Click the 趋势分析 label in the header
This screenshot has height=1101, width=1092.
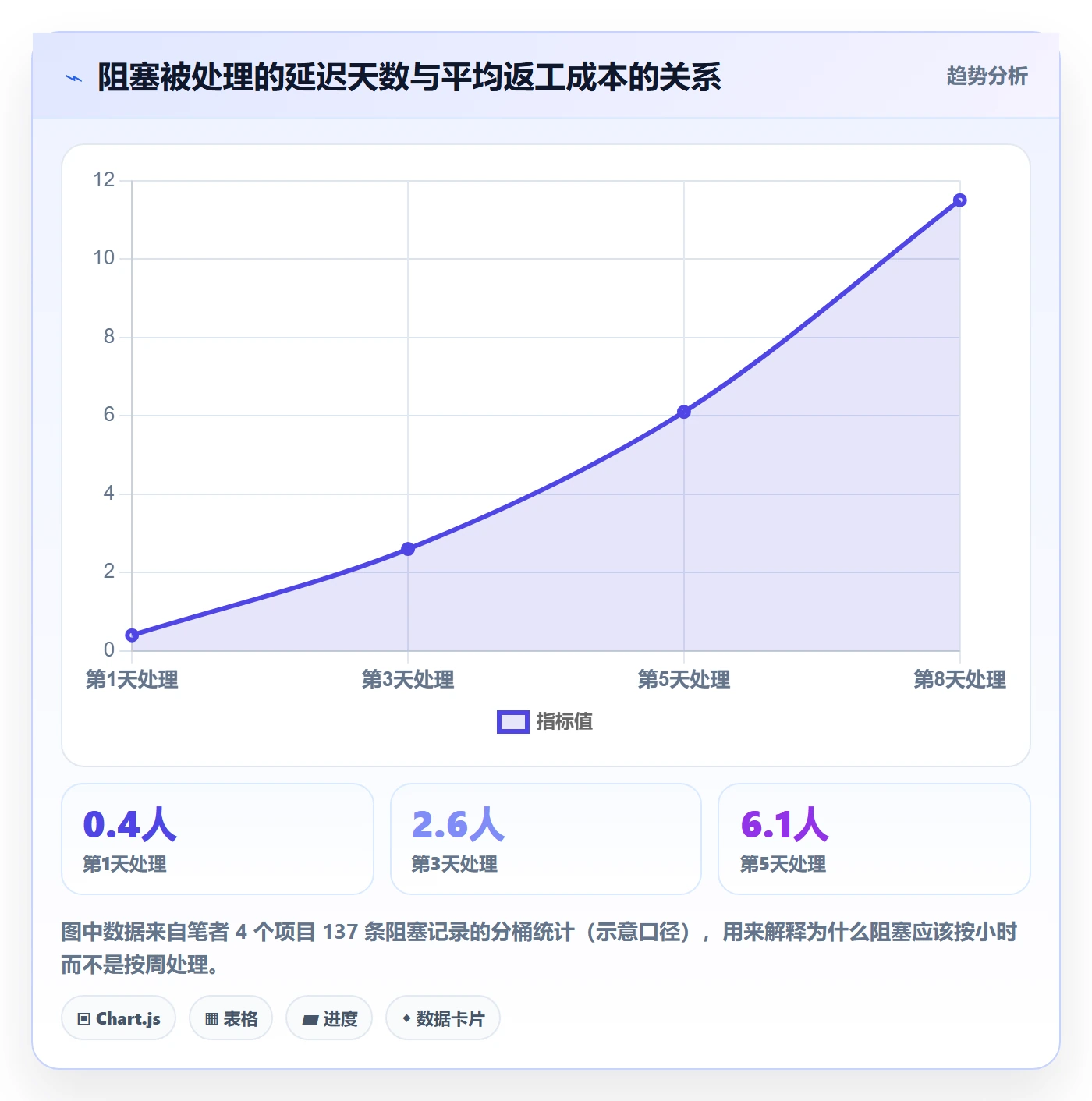tap(987, 76)
